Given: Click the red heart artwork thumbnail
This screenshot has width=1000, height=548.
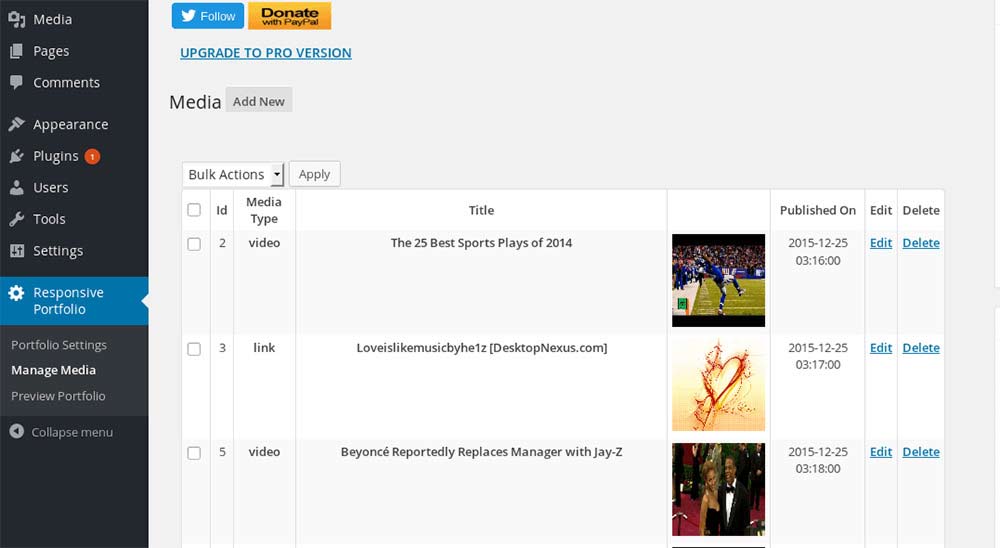Looking at the screenshot, I should [x=718, y=385].
